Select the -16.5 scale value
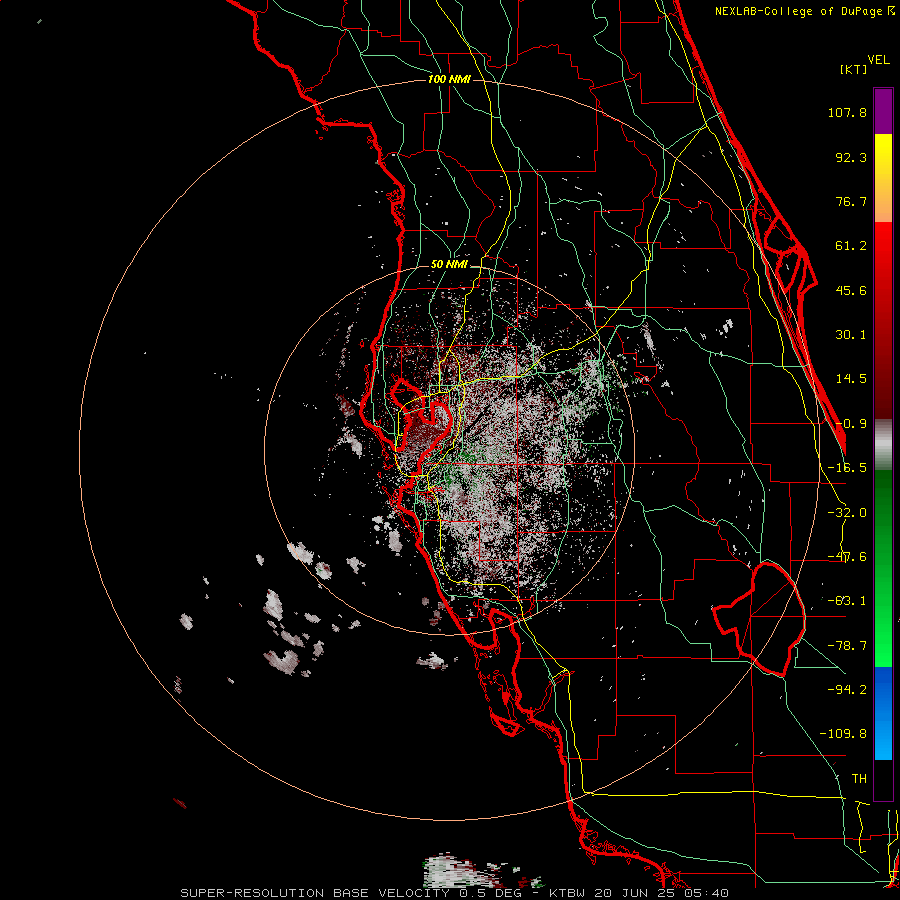The image size is (900, 900). [847, 468]
